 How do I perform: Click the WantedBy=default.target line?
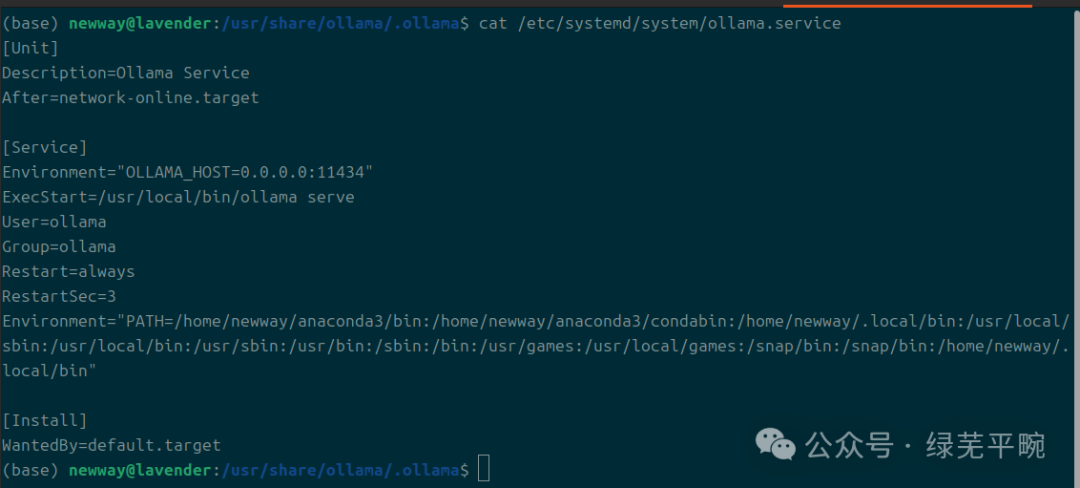click(112, 445)
